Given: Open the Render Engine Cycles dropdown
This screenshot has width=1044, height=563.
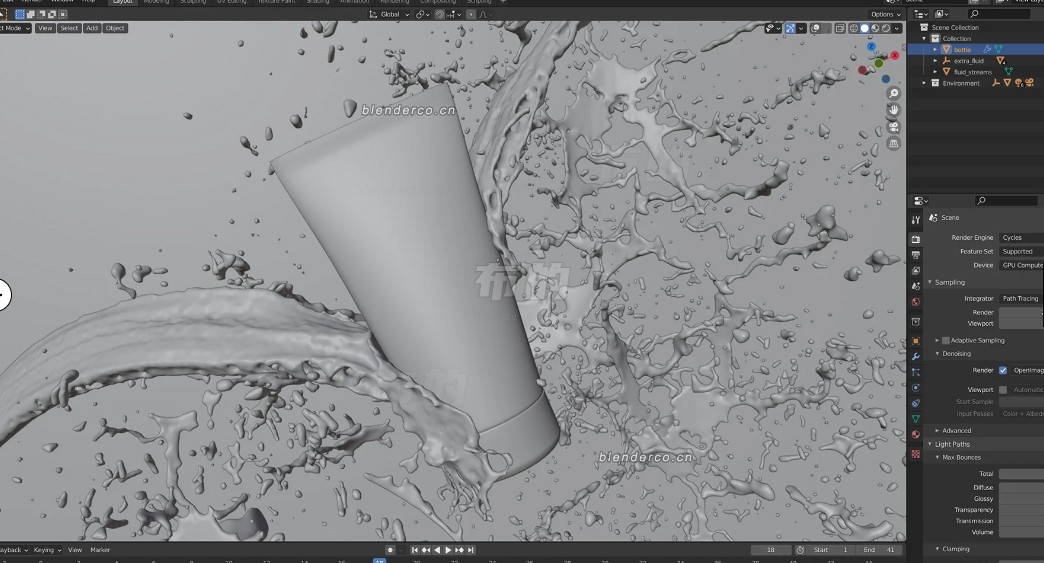Looking at the screenshot, I should tap(1021, 238).
